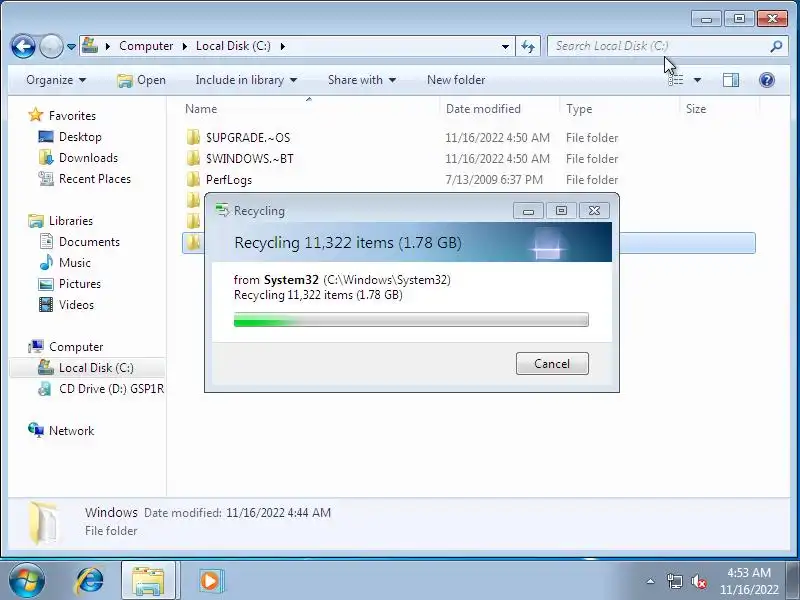Open the Documents library
Image resolution: width=800 pixels, height=600 pixels.
[x=89, y=242]
